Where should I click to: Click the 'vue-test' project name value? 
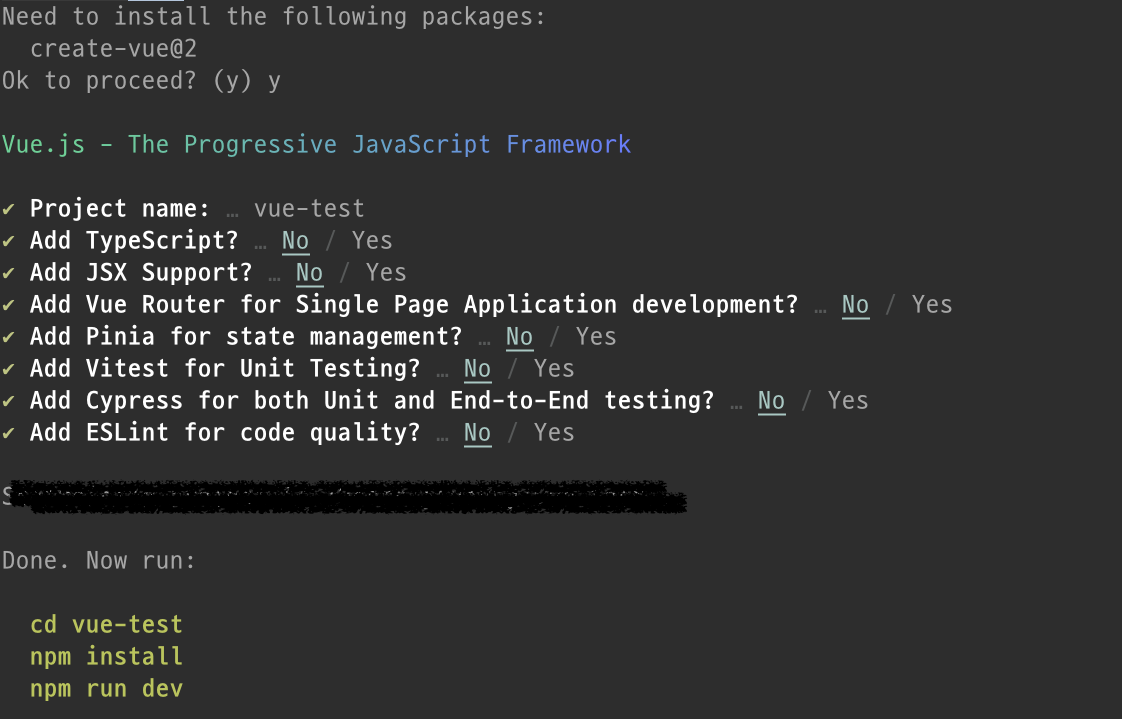309,208
